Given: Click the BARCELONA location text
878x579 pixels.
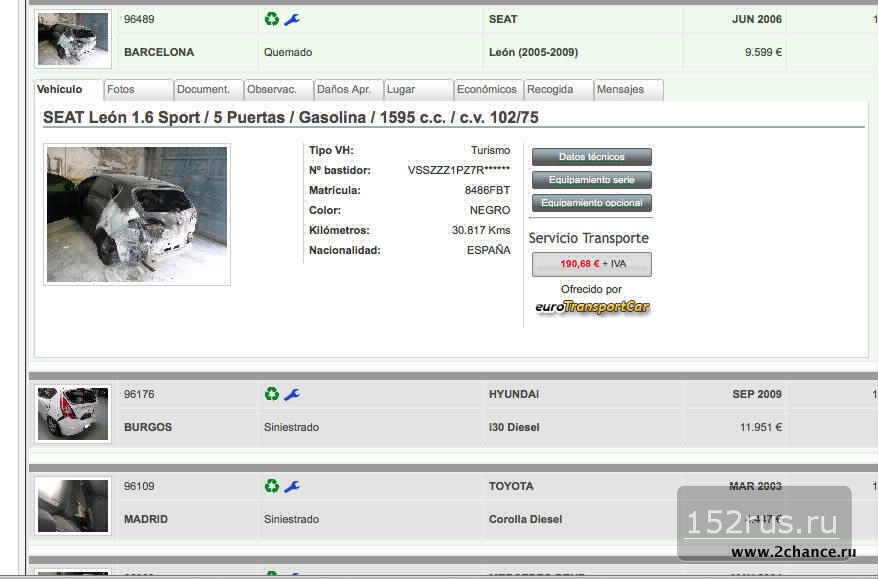Looking at the screenshot, I should tap(159, 52).
